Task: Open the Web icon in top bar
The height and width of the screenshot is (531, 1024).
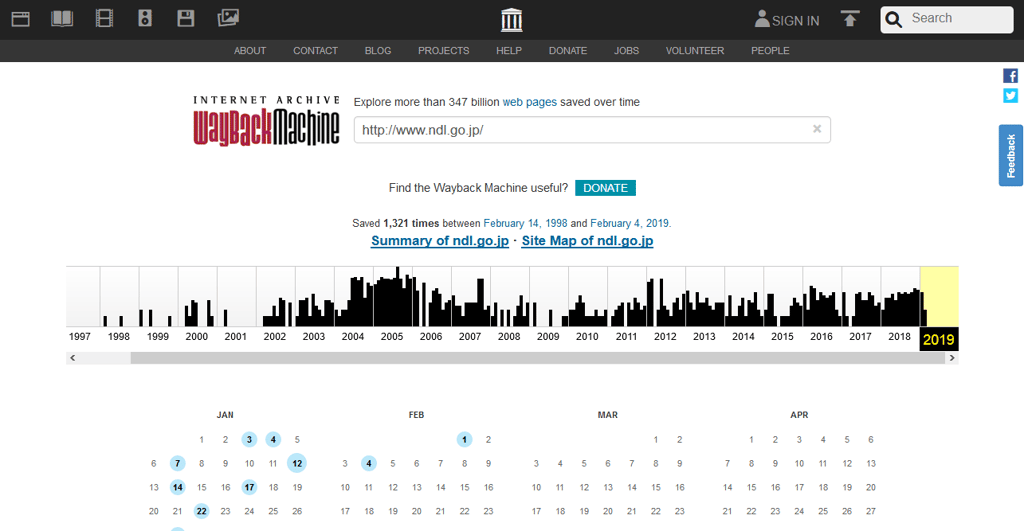Action: point(20,18)
